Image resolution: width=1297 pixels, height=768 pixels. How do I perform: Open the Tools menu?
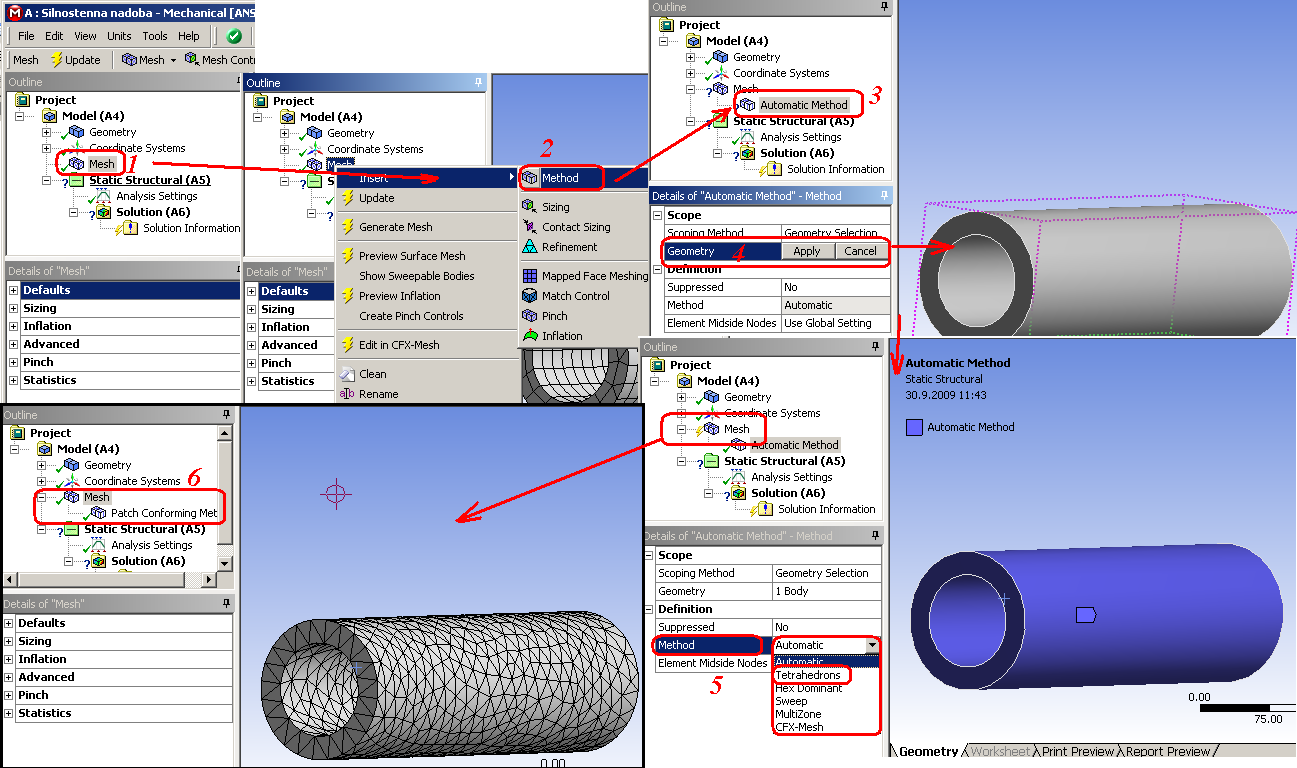(155, 36)
